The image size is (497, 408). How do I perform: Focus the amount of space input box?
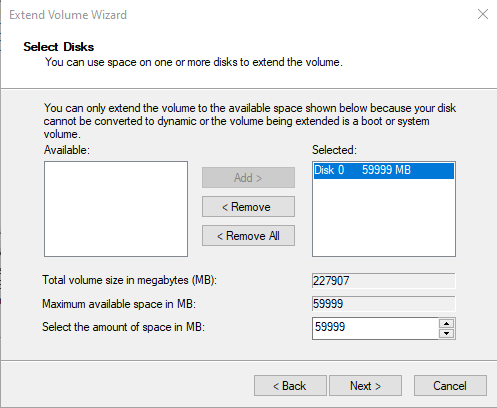375,328
